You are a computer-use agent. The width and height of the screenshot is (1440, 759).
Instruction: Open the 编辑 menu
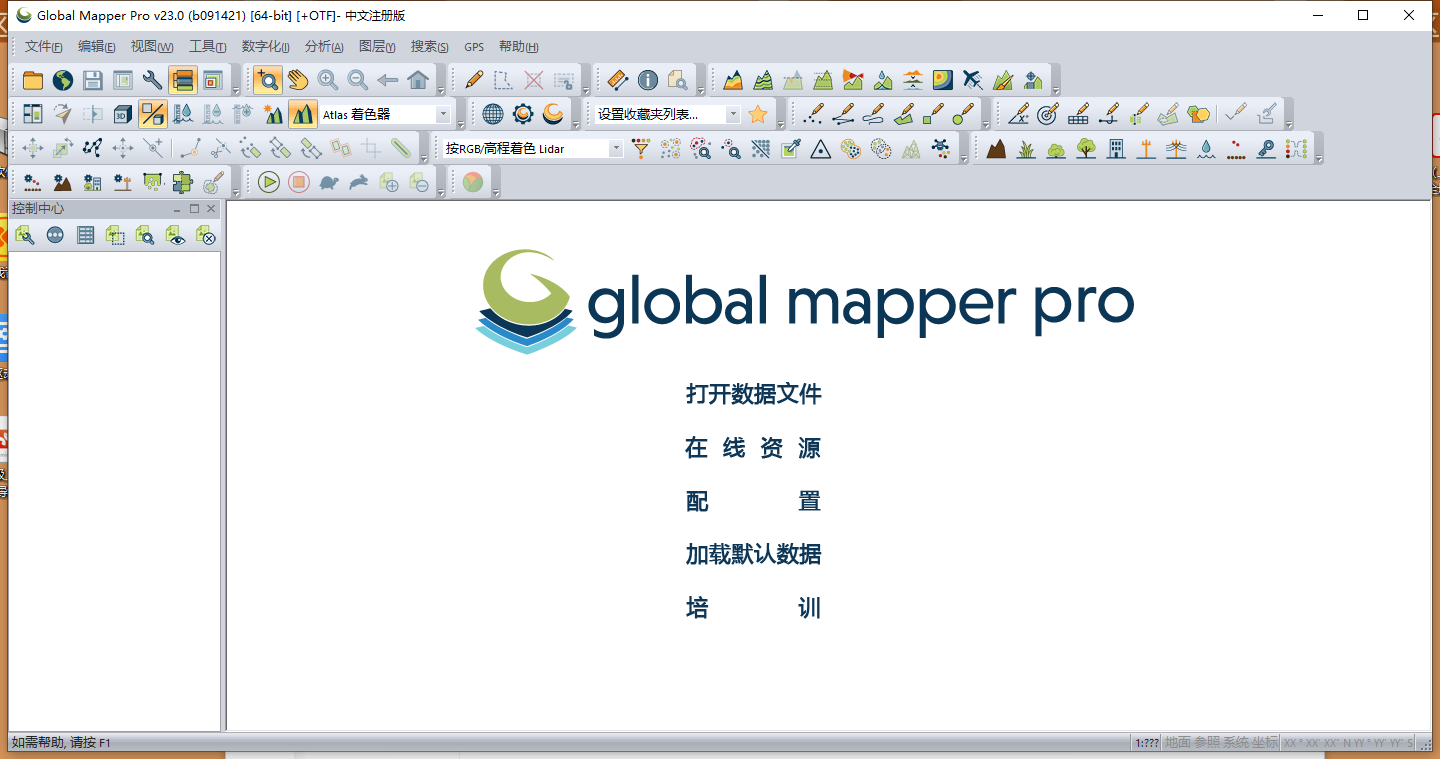(x=97, y=47)
